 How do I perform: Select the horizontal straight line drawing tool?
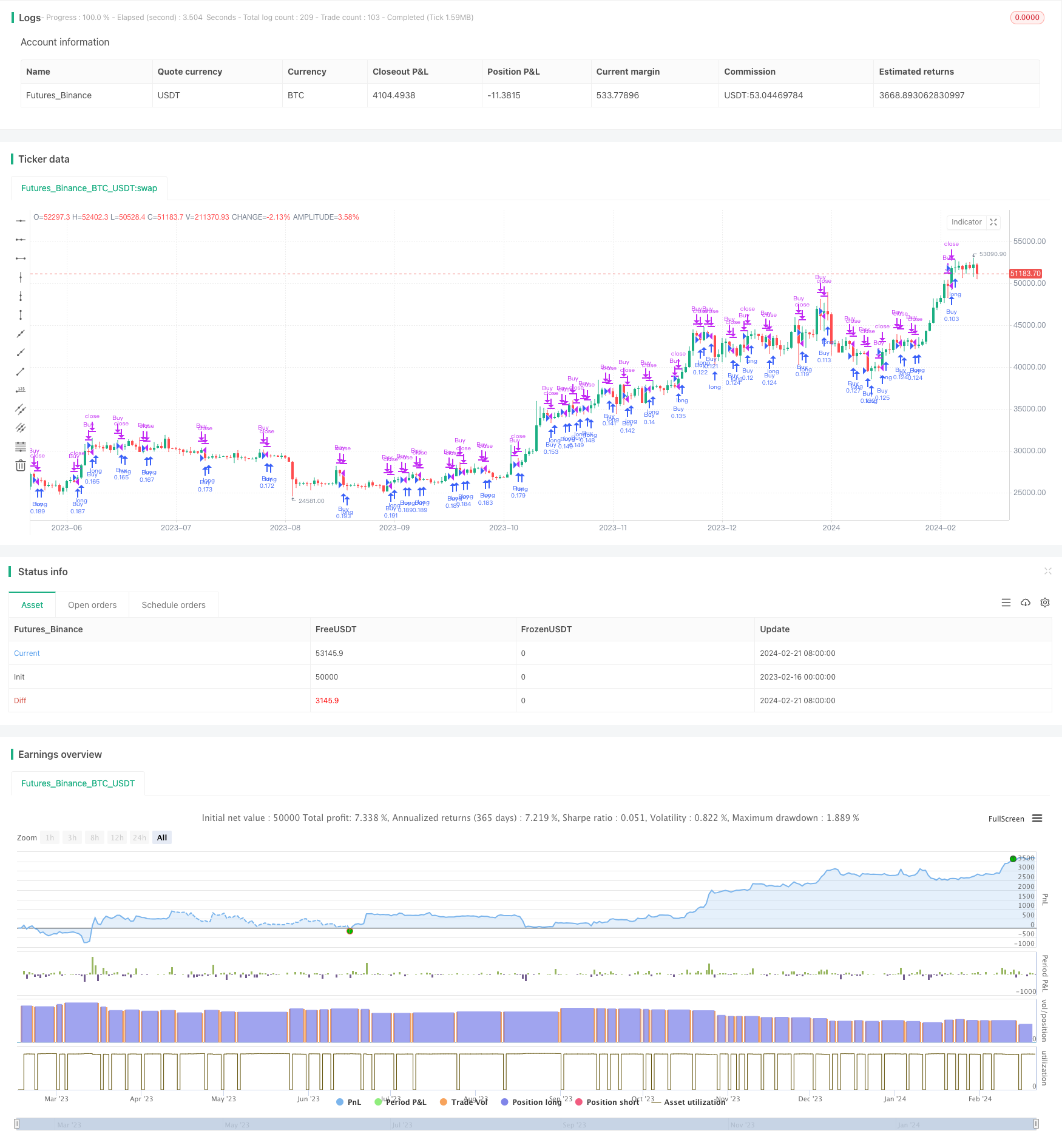tap(21, 221)
